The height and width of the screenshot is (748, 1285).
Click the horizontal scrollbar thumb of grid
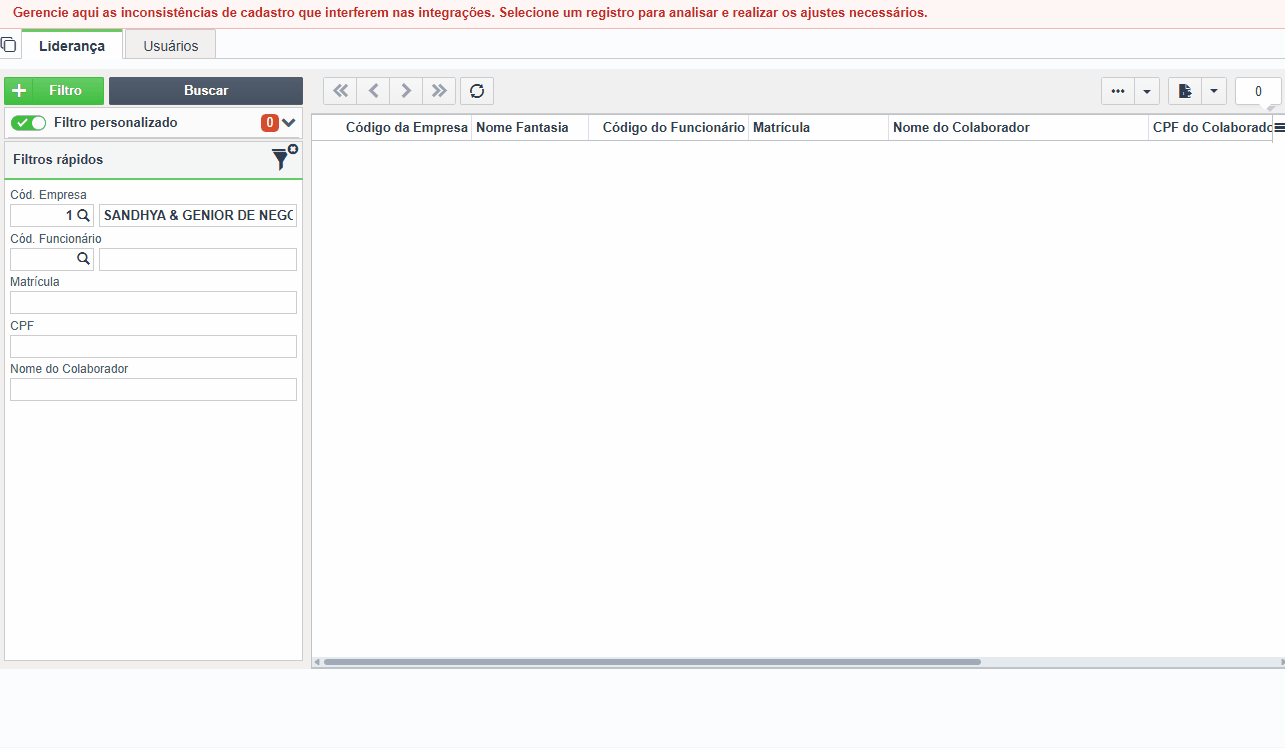click(652, 662)
